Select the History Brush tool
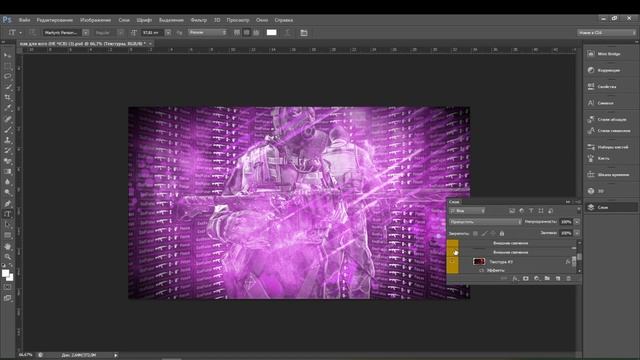 (x=7, y=151)
